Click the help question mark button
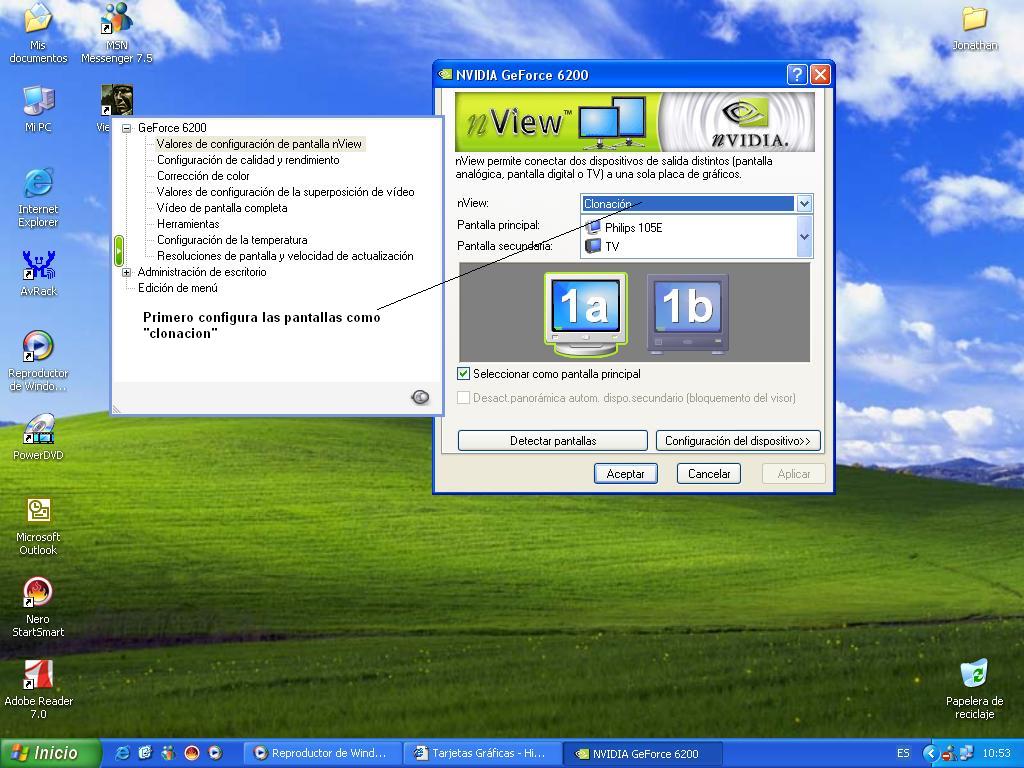Screen dimensions: 1024x768 tap(796, 75)
